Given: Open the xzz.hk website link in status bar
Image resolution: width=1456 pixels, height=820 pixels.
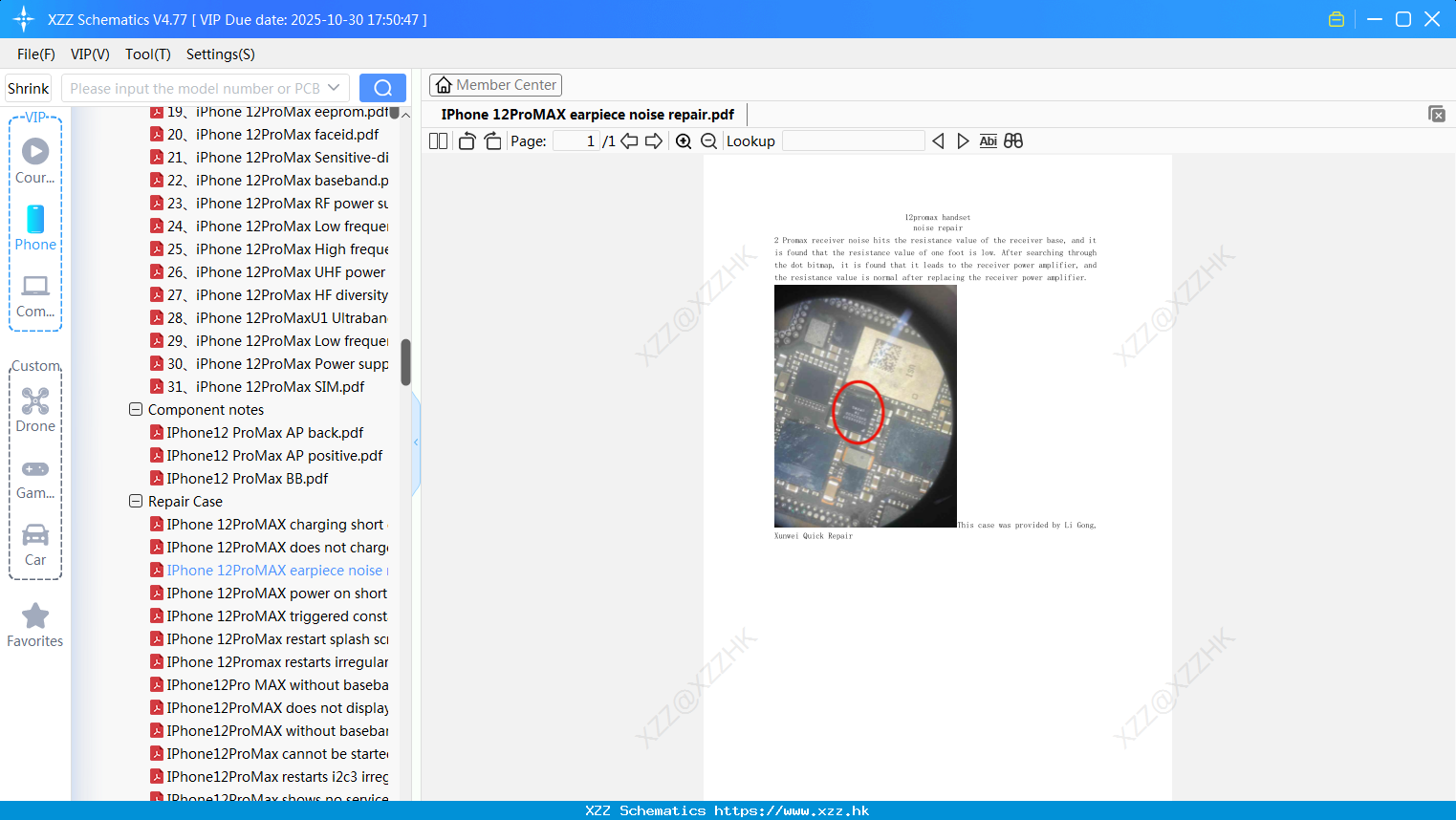Looking at the screenshot, I should (792, 810).
